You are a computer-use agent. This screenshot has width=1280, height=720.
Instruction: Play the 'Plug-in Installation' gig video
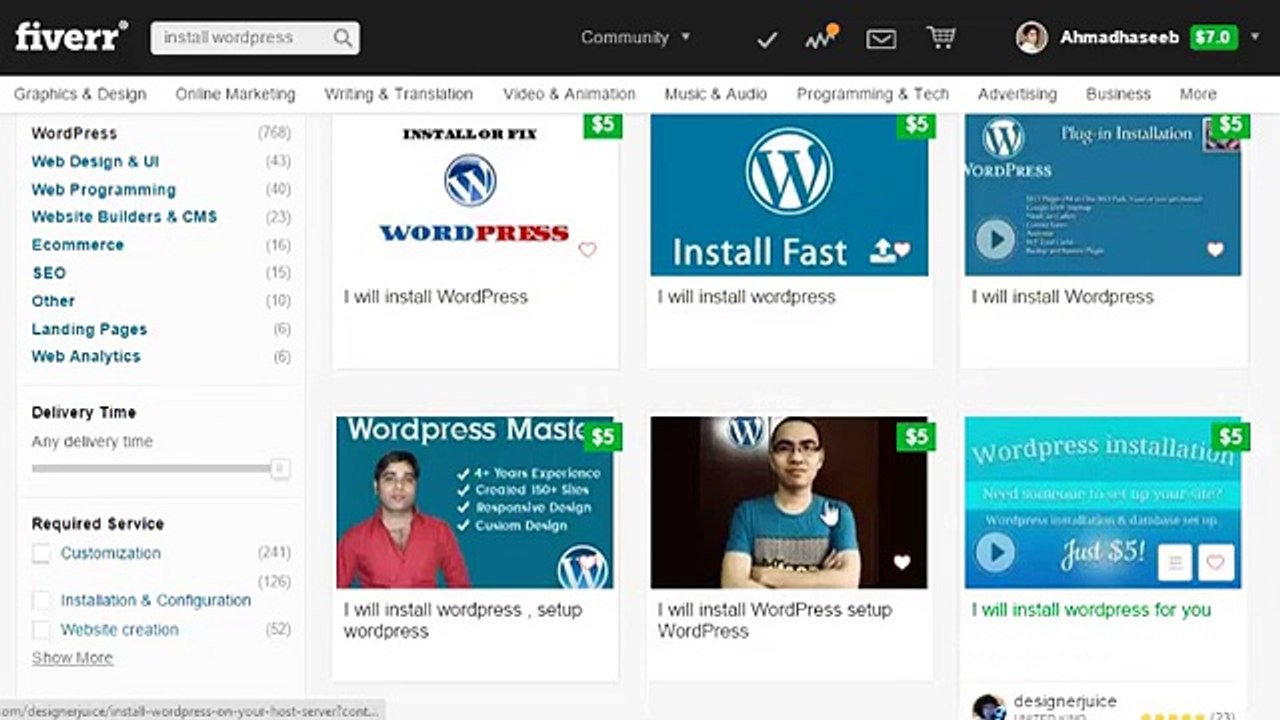click(x=995, y=240)
